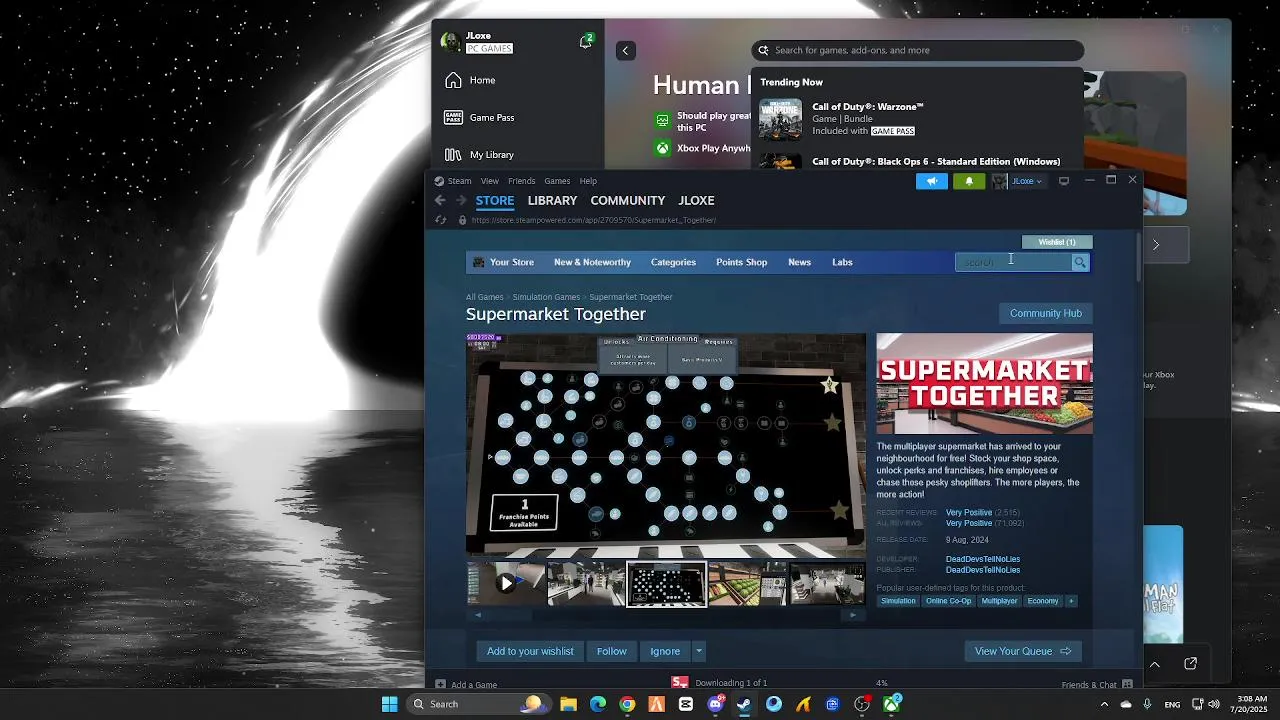Viewport: 1280px width, 720px height.
Task: Click the JLoxe avatar in Steam title bar
Action: coord(999,181)
